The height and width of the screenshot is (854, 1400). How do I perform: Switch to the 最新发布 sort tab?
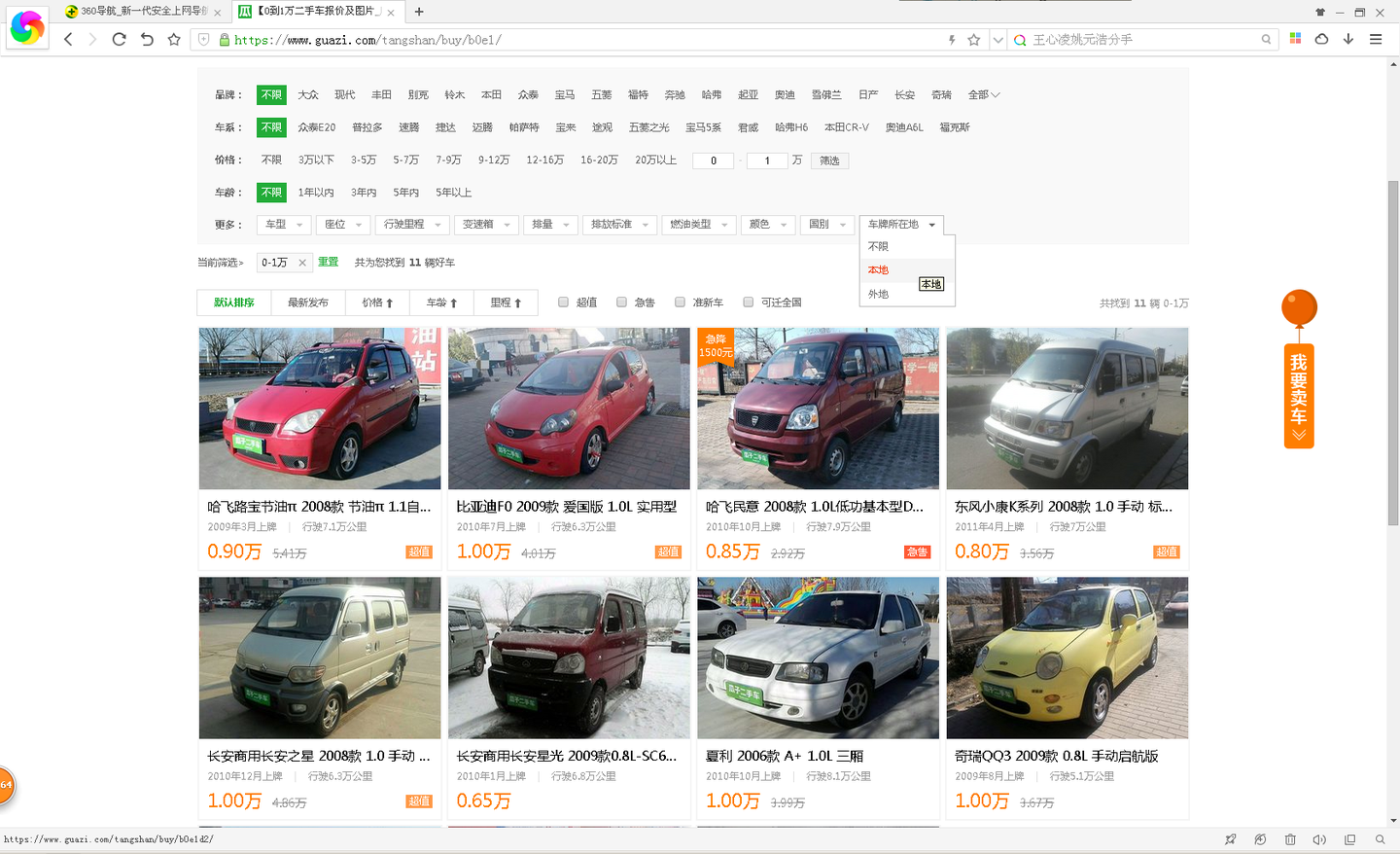(x=308, y=302)
